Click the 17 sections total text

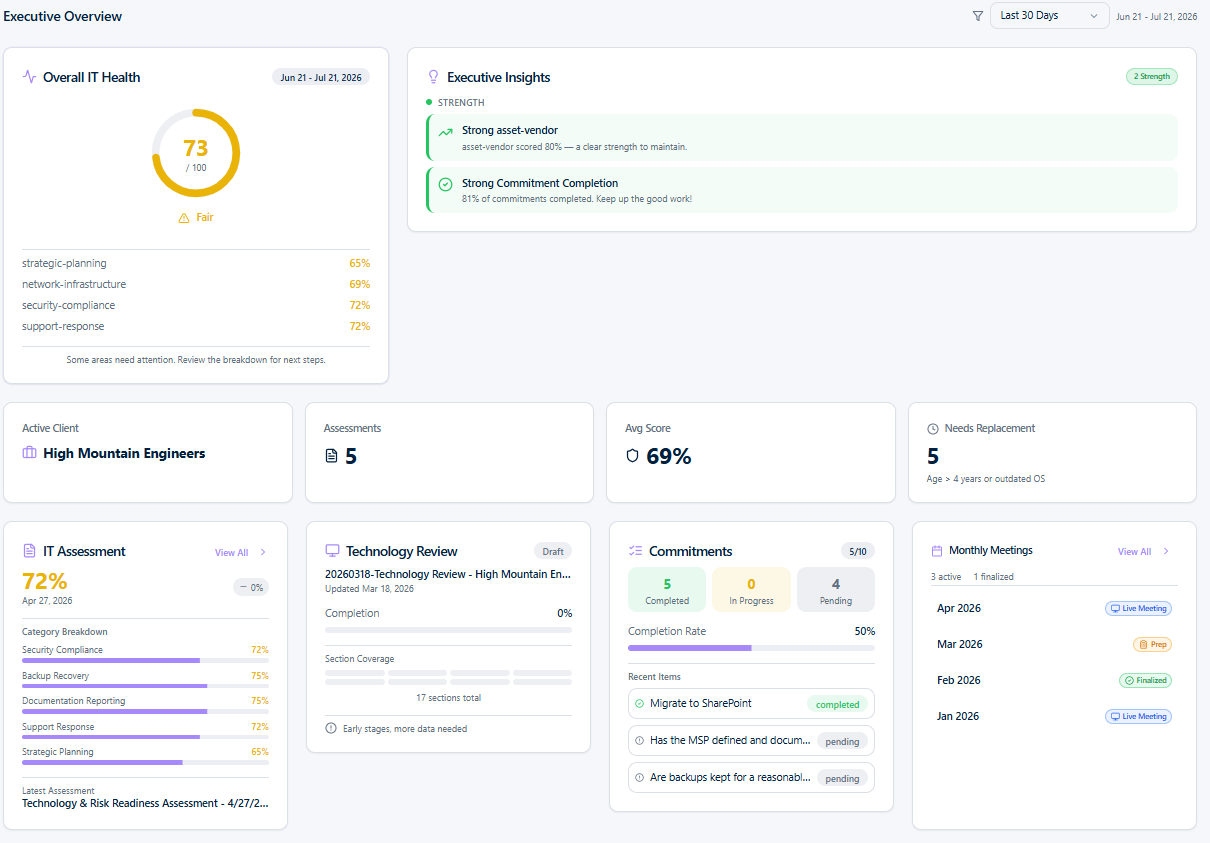point(449,698)
